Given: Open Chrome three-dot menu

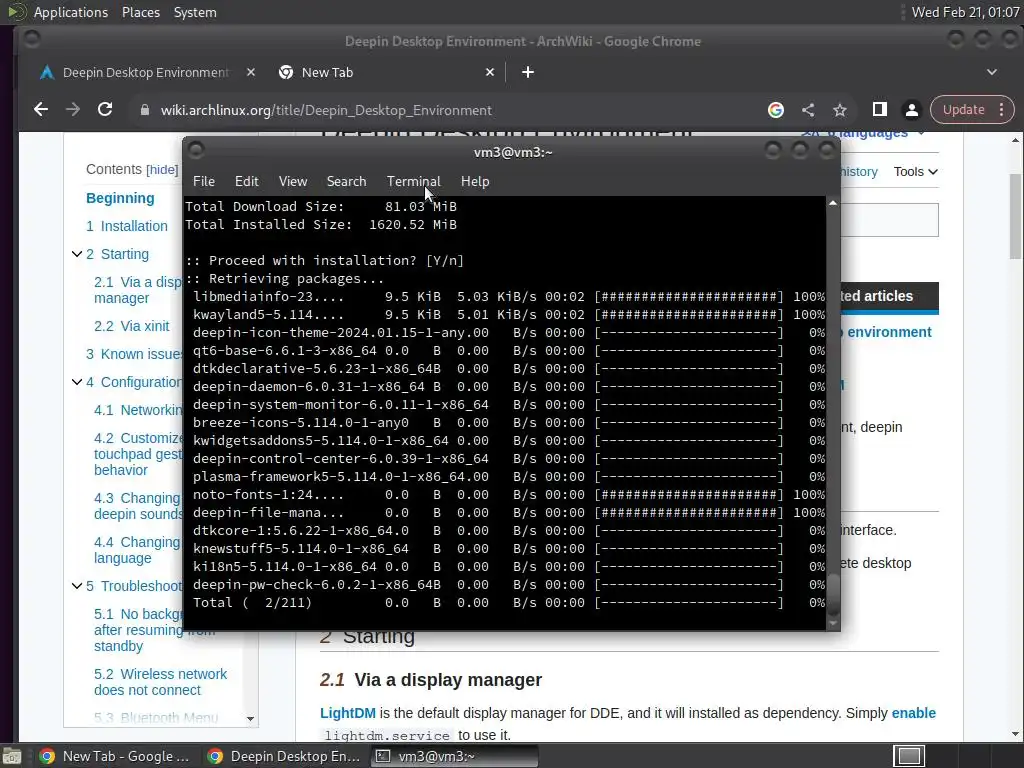Looking at the screenshot, I should pyautogui.click(x=1001, y=110).
